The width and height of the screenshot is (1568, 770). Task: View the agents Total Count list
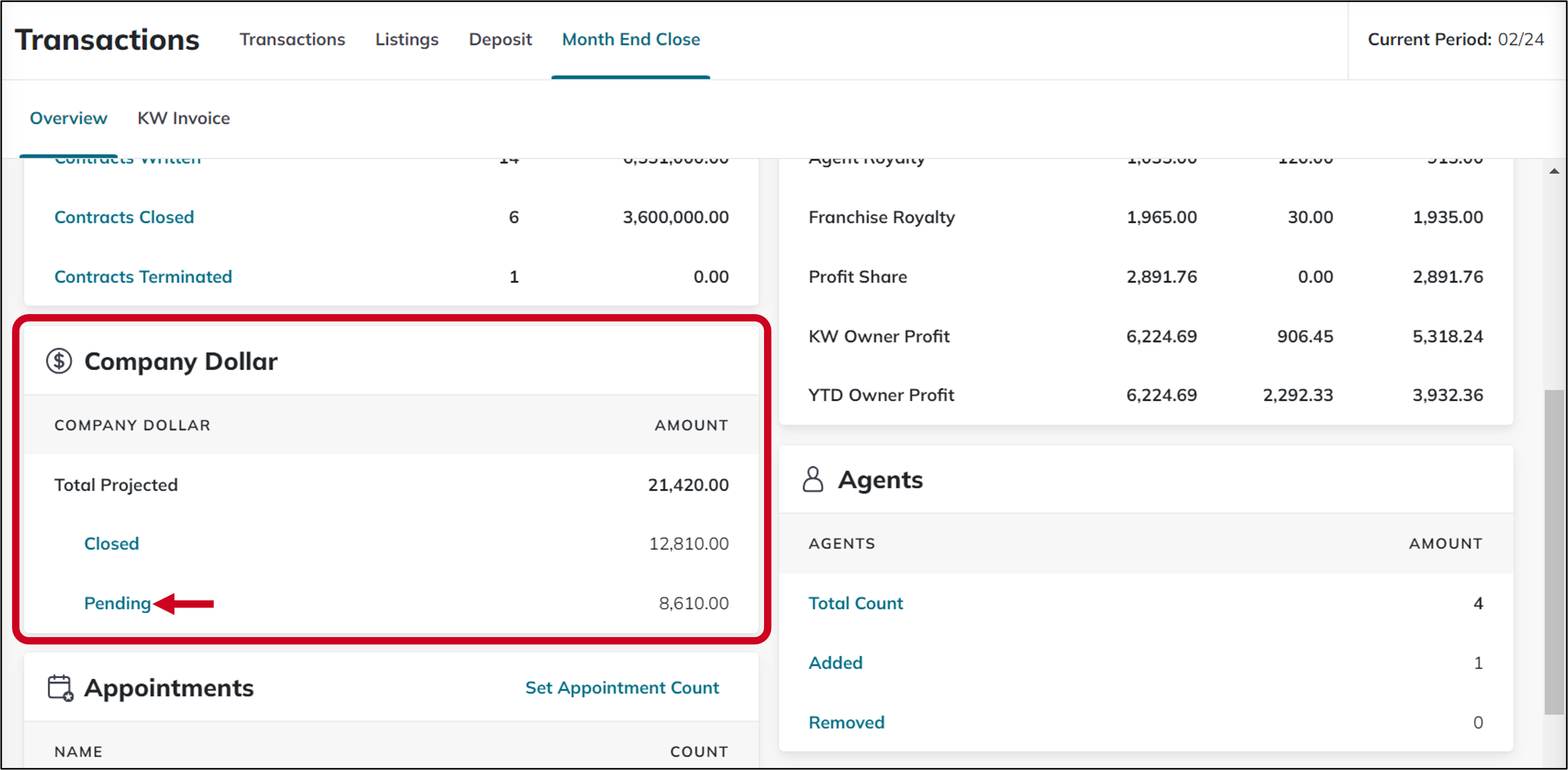[x=856, y=603]
